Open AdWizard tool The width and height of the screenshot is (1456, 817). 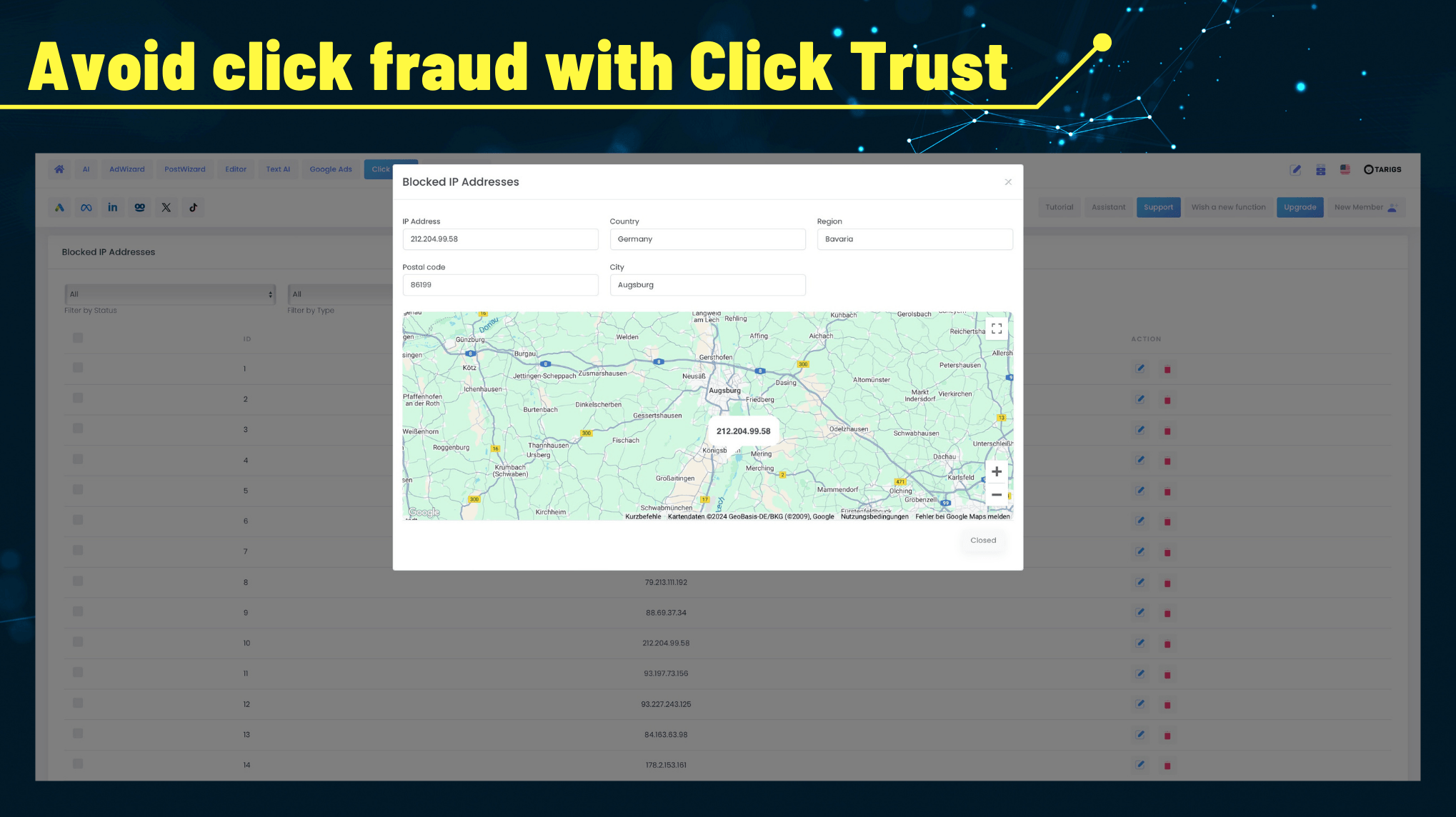pos(127,169)
